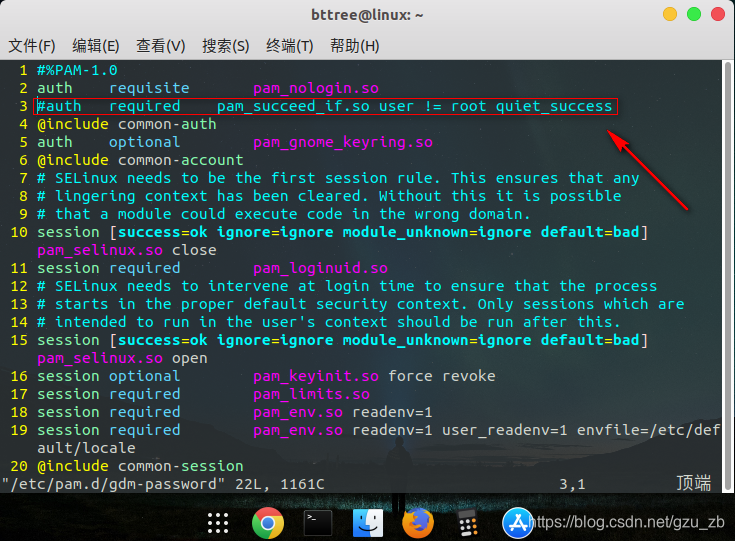Image resolution: width=735 pixels, height=541 pixels.
Task: Open the 帮助(H) menu
Action: click(354, 46)
